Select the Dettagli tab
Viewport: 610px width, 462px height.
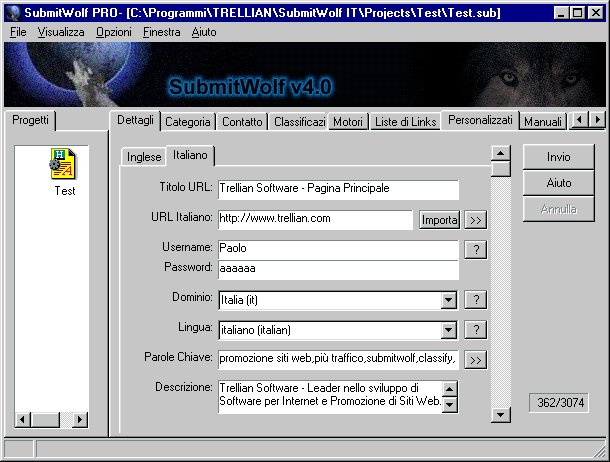tap(135, 120)
